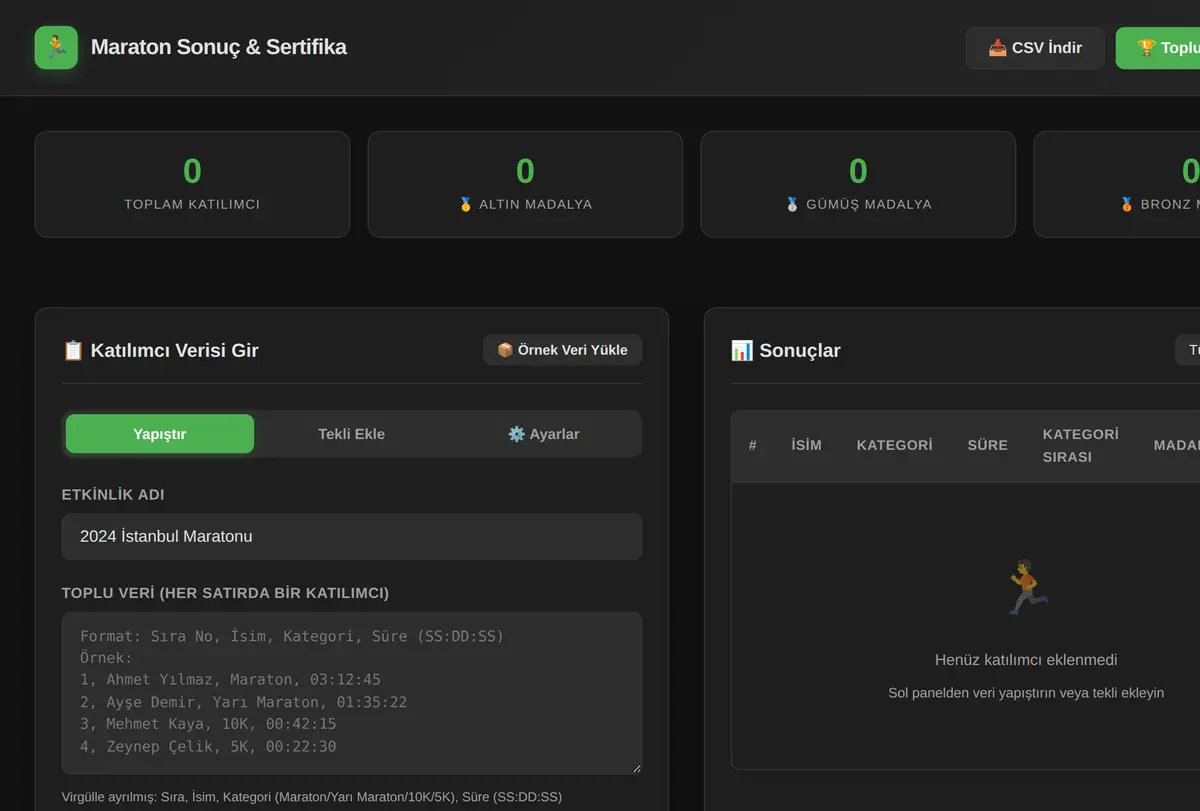Click the Katılımcı Verisi Gir heading
1200x811 pixels.
pos(160,350)
